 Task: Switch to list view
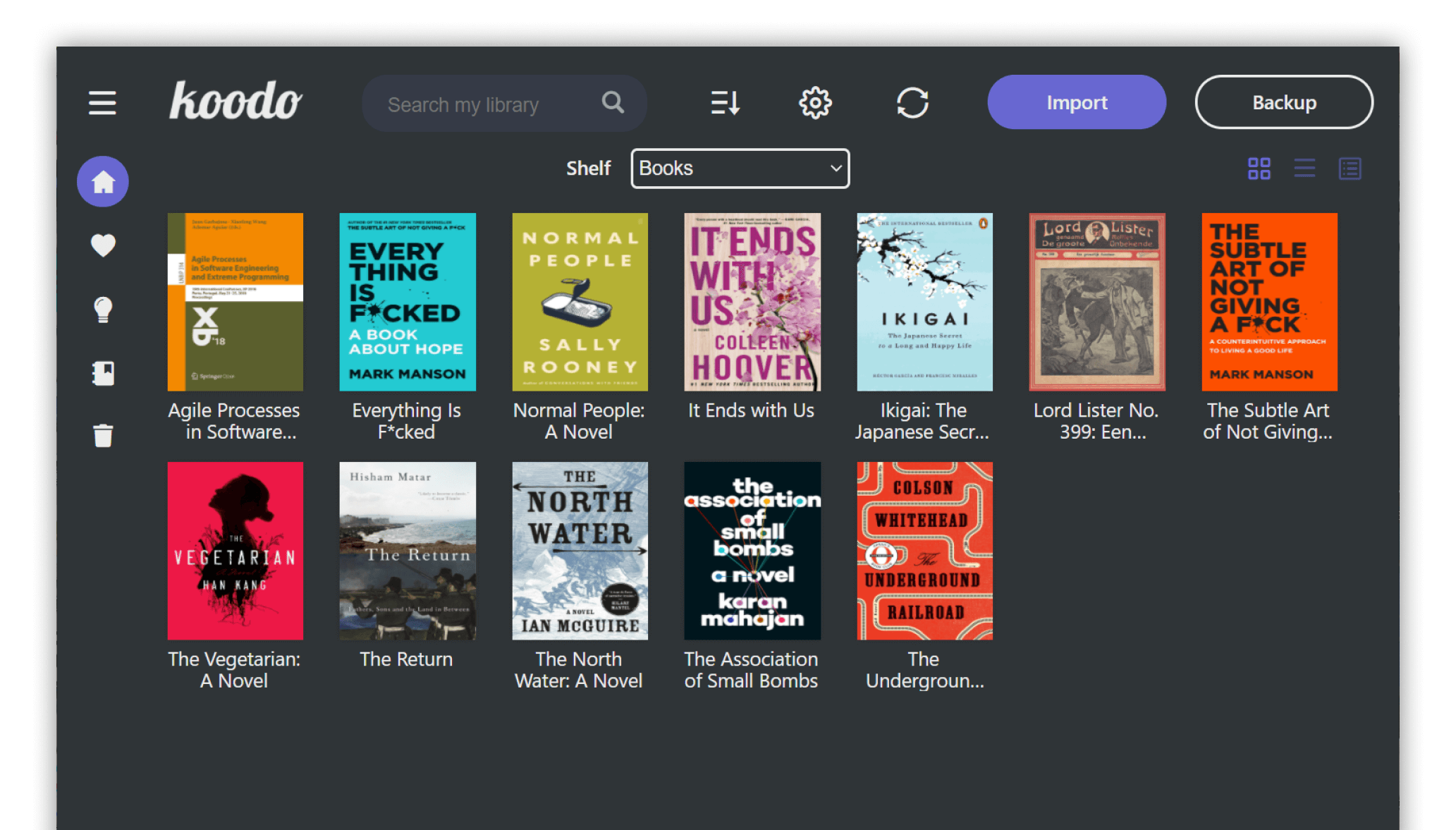[x=1304, y=169]
